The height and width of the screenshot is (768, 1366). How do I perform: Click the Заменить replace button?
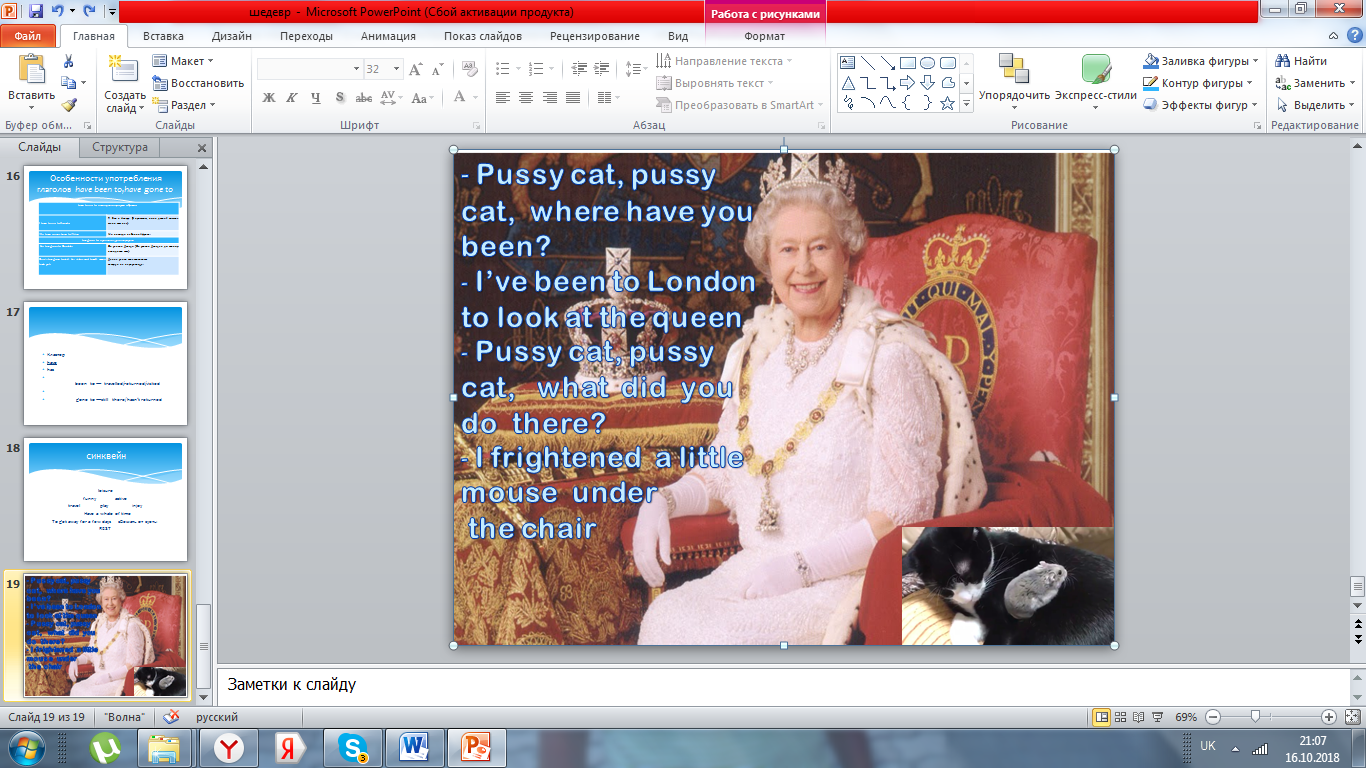[1315, 83]
